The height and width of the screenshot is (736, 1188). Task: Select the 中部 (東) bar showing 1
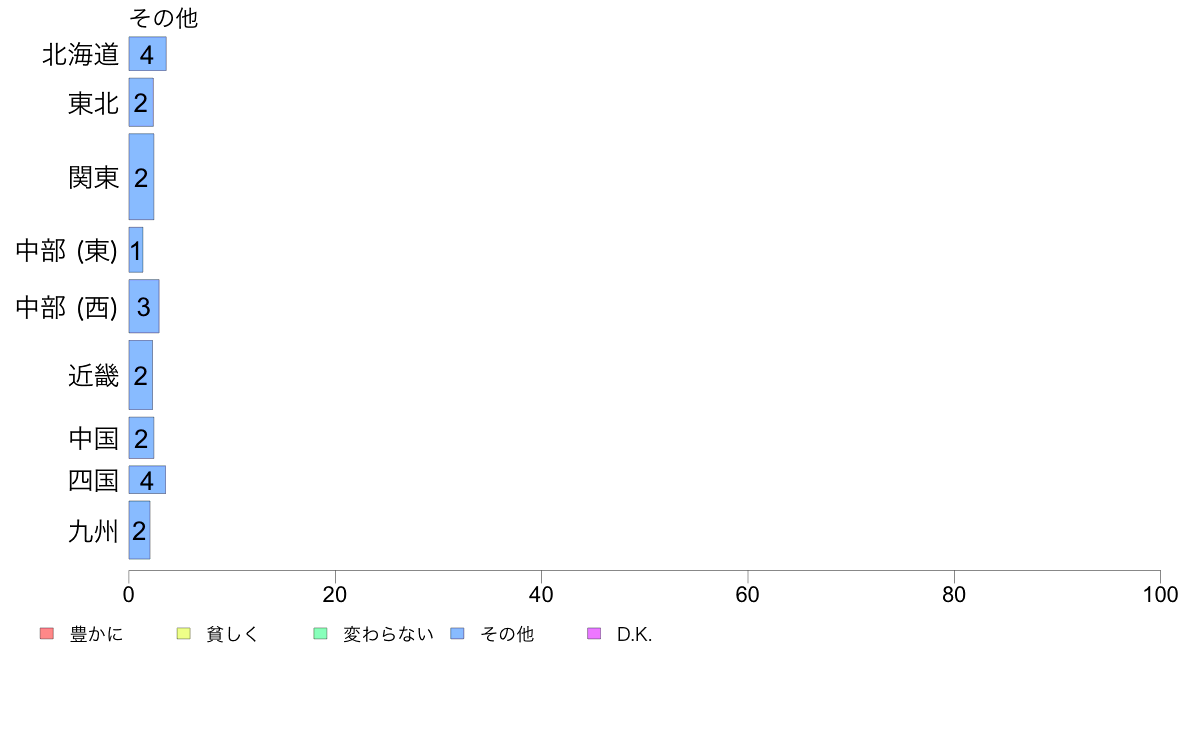pyautogui.click(x=136, y=250)
